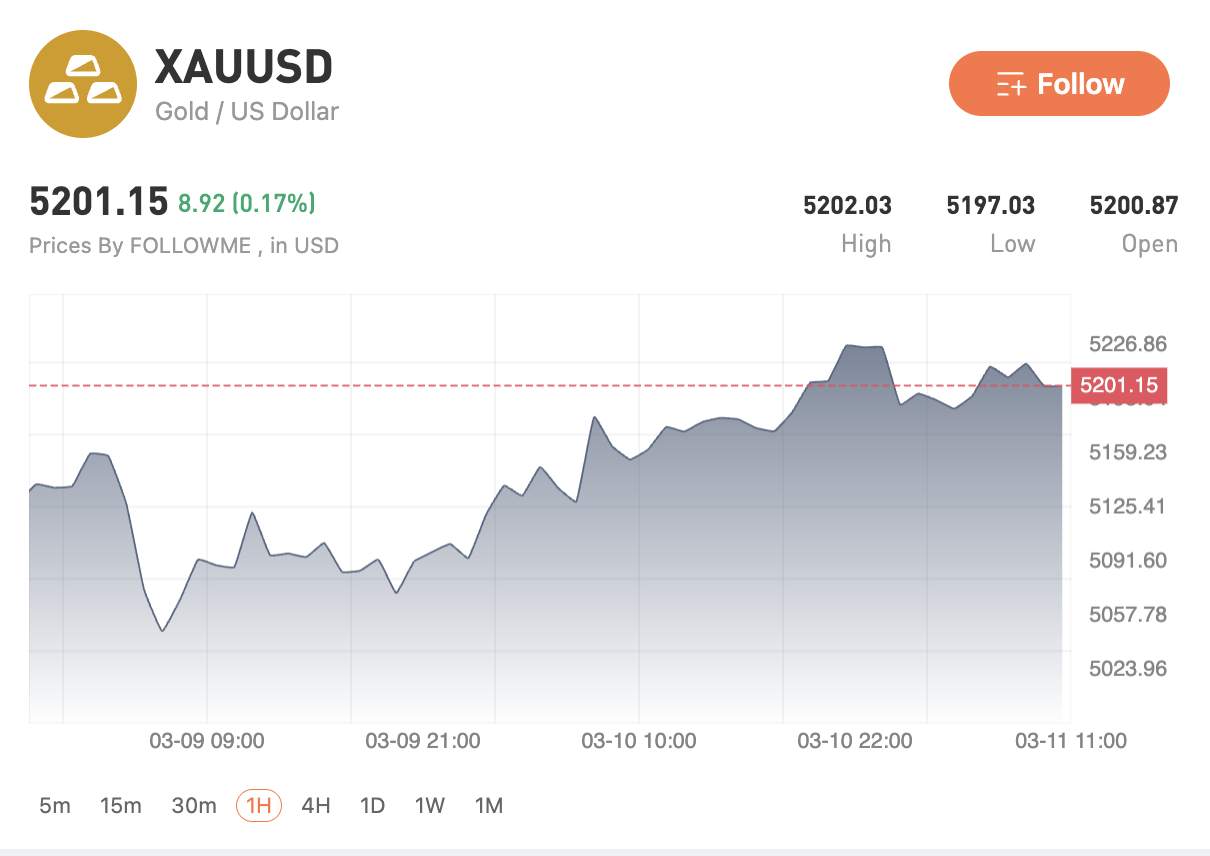Click the High value 5202.03
Viewport: 1210px width, 856px height.
tap(850, 205)
